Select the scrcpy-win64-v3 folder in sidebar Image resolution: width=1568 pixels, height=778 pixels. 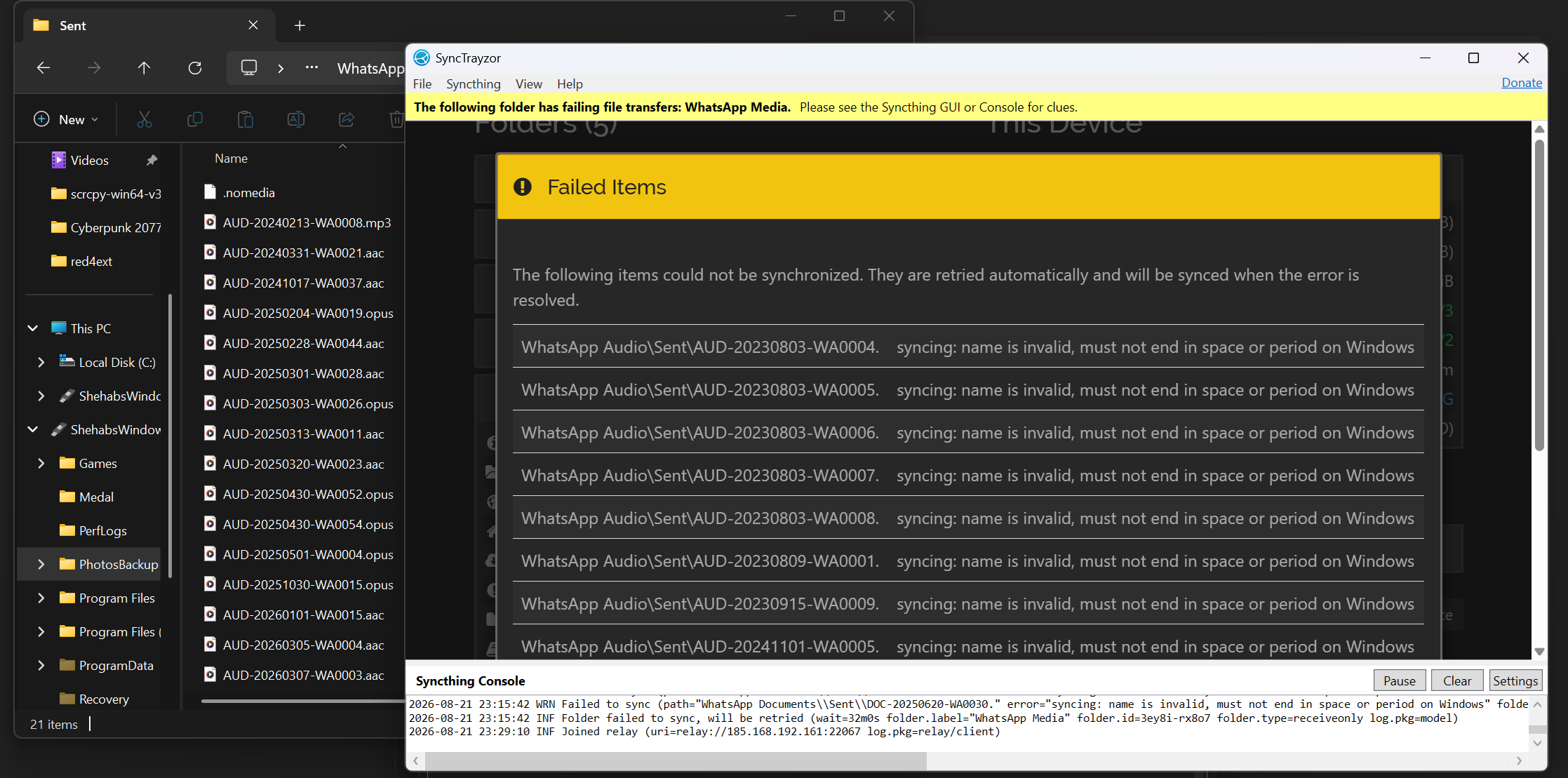click(107, 194)
